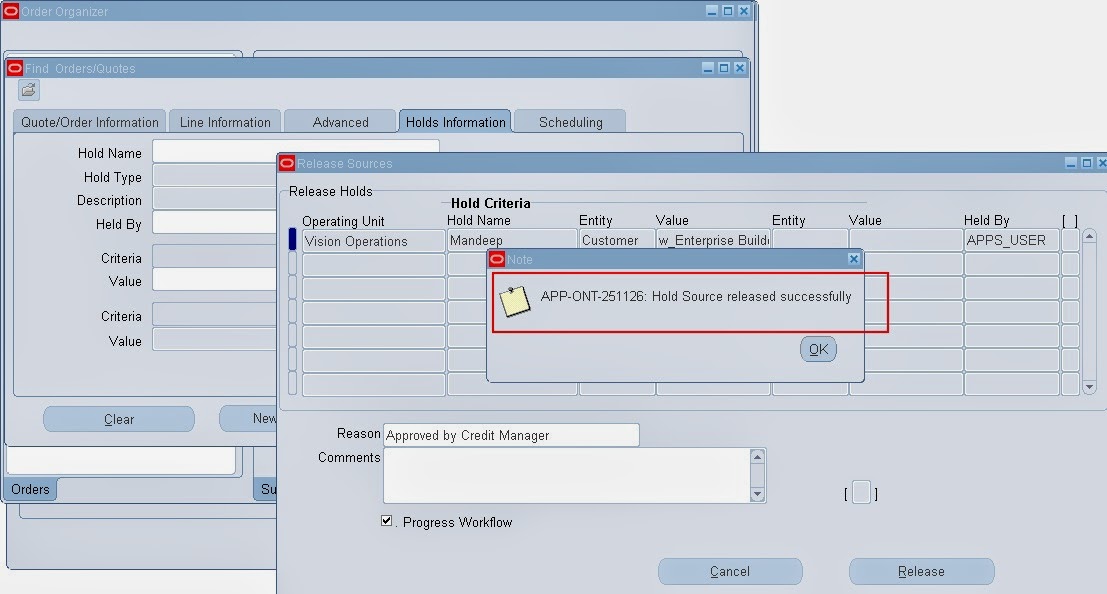Screen dimensions: 1107x594
Task: Click OK to dismiss the release confirmation
Action: pos(818,349)
